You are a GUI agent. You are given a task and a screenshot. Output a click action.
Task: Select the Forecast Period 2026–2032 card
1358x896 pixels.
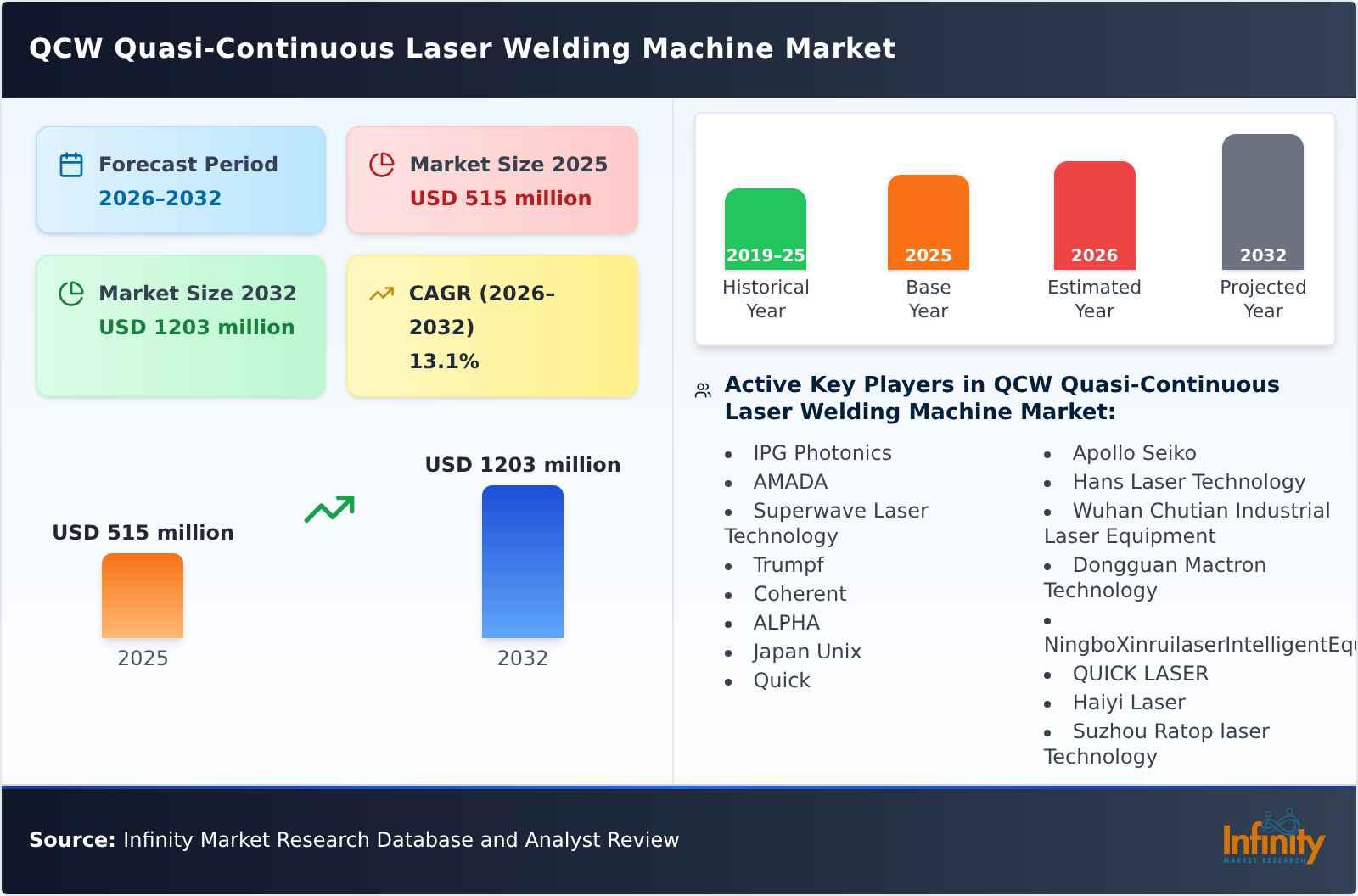(x=181, y=180)
